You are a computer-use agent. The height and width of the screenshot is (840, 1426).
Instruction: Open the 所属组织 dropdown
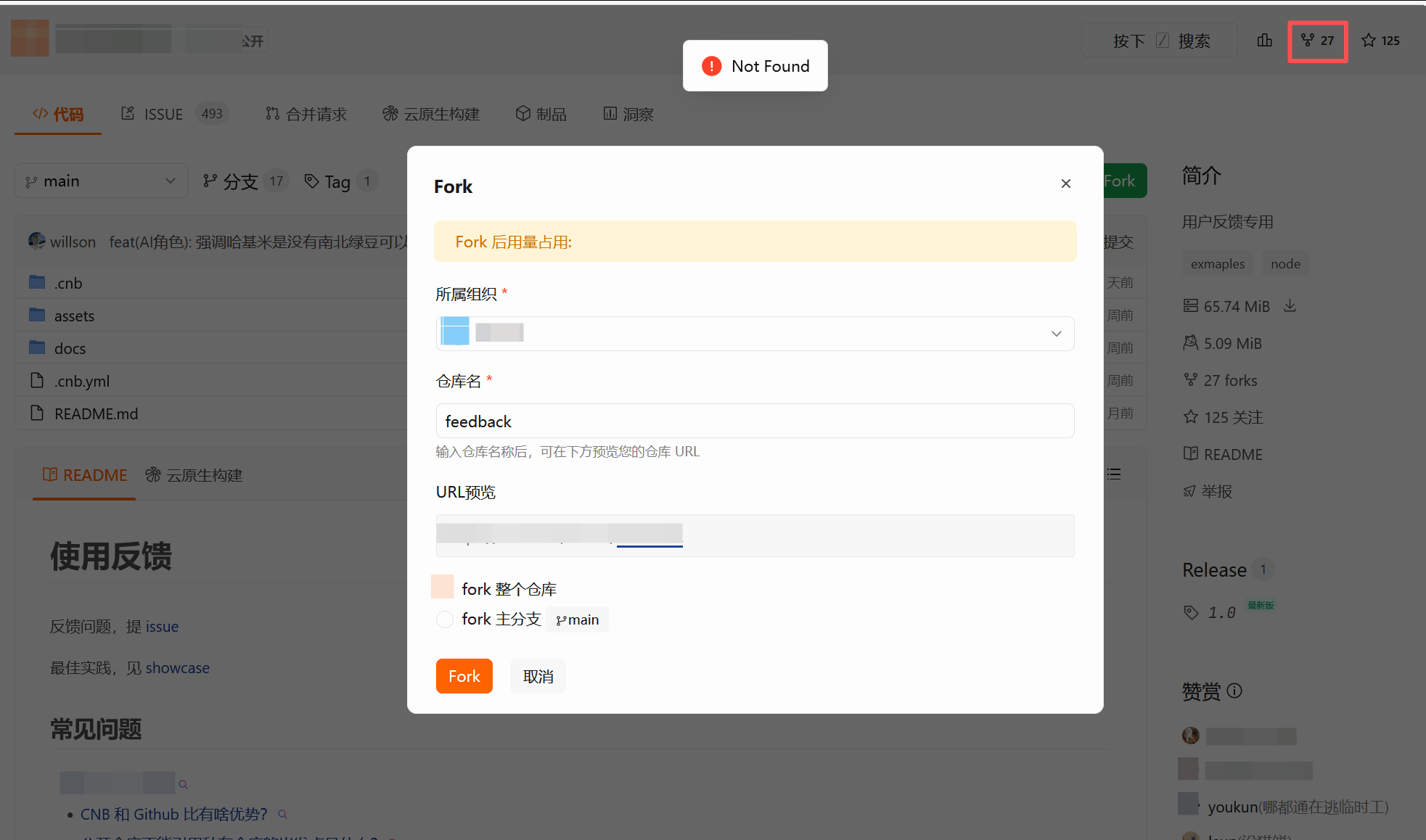point(755,334)
